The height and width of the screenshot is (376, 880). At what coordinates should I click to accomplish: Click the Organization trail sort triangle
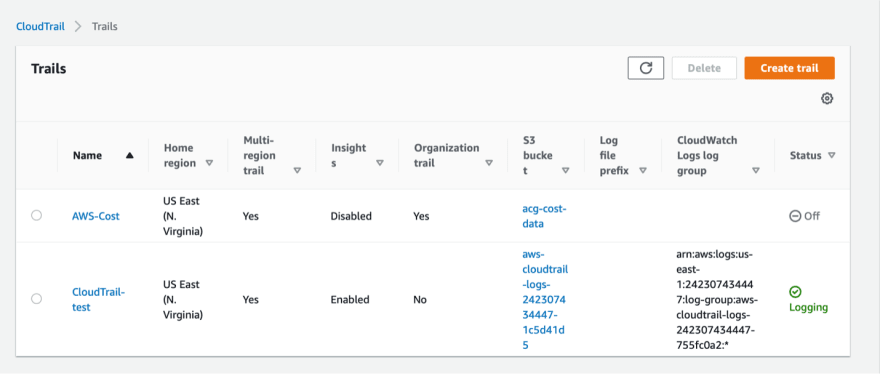(x=489, y=163)
